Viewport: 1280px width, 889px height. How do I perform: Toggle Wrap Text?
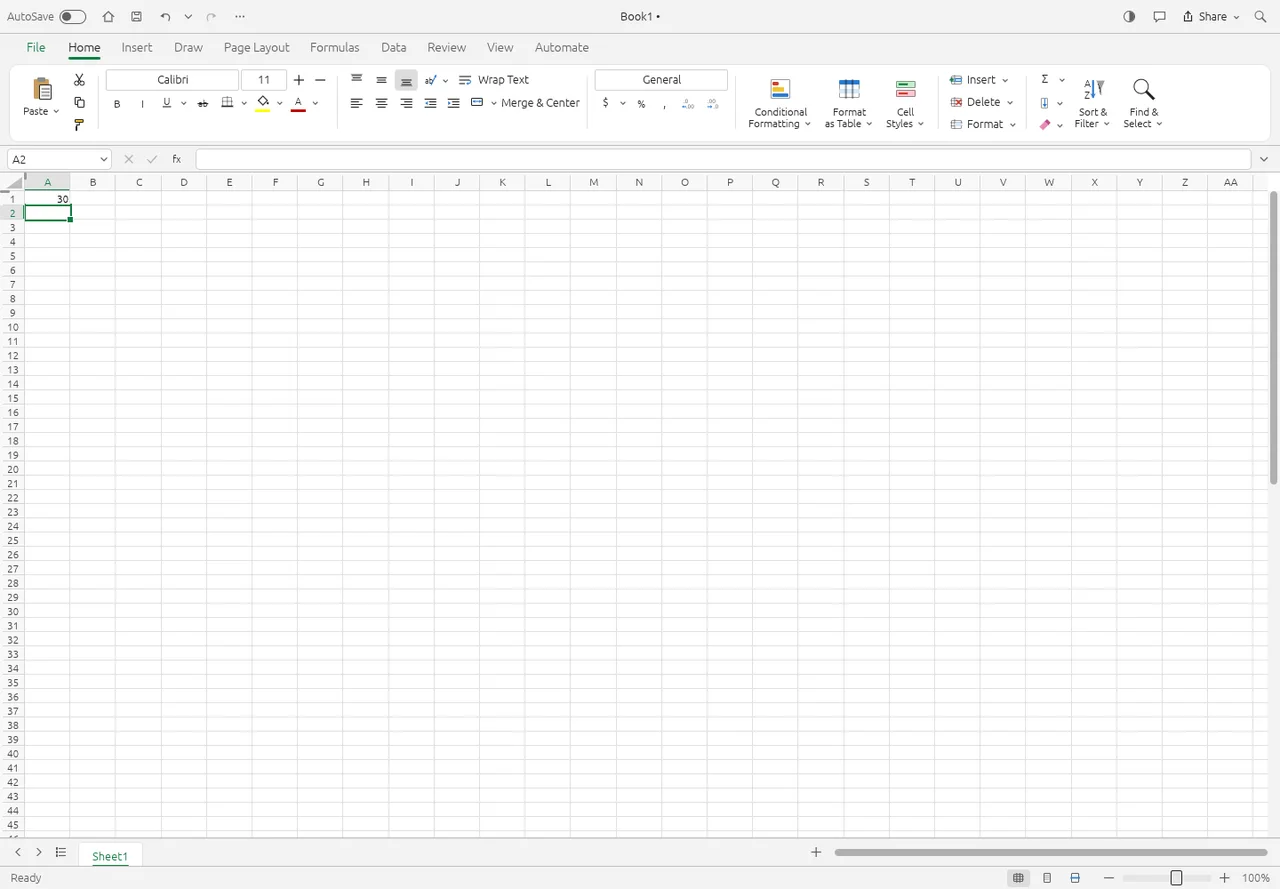(x=494, y=80)
